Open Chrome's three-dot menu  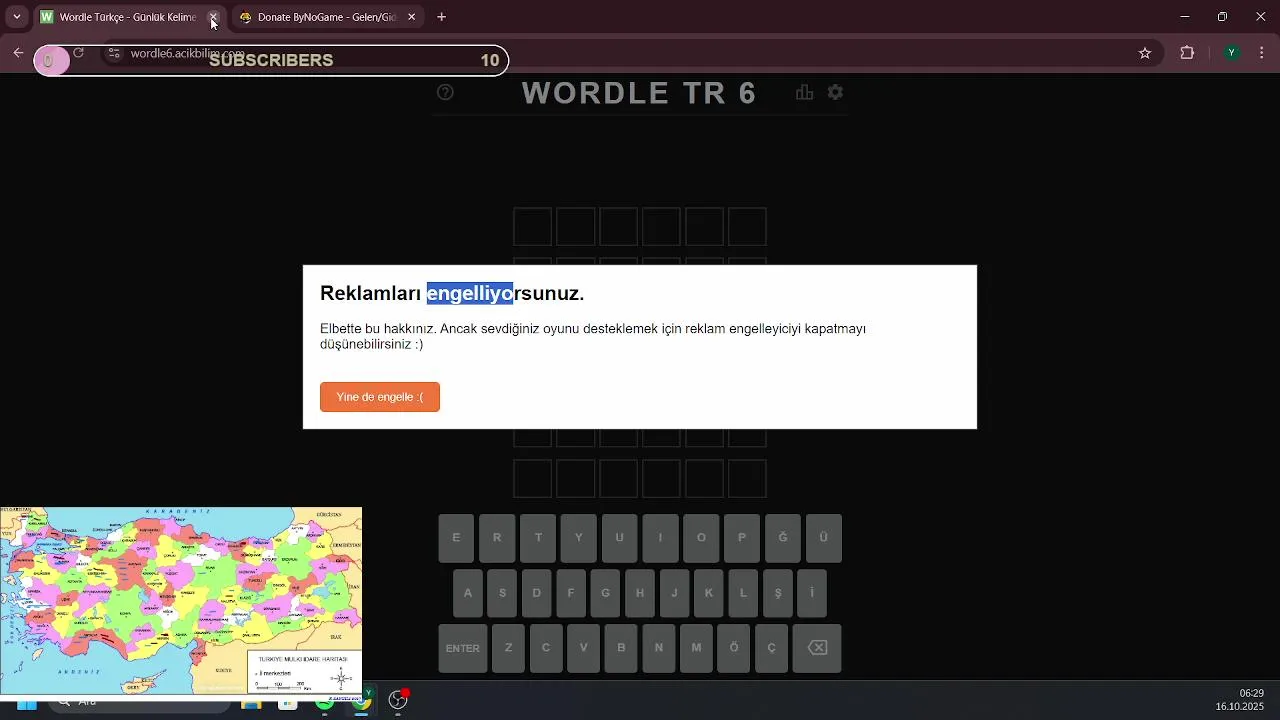pyautogui.click(x=1262, y=53)
